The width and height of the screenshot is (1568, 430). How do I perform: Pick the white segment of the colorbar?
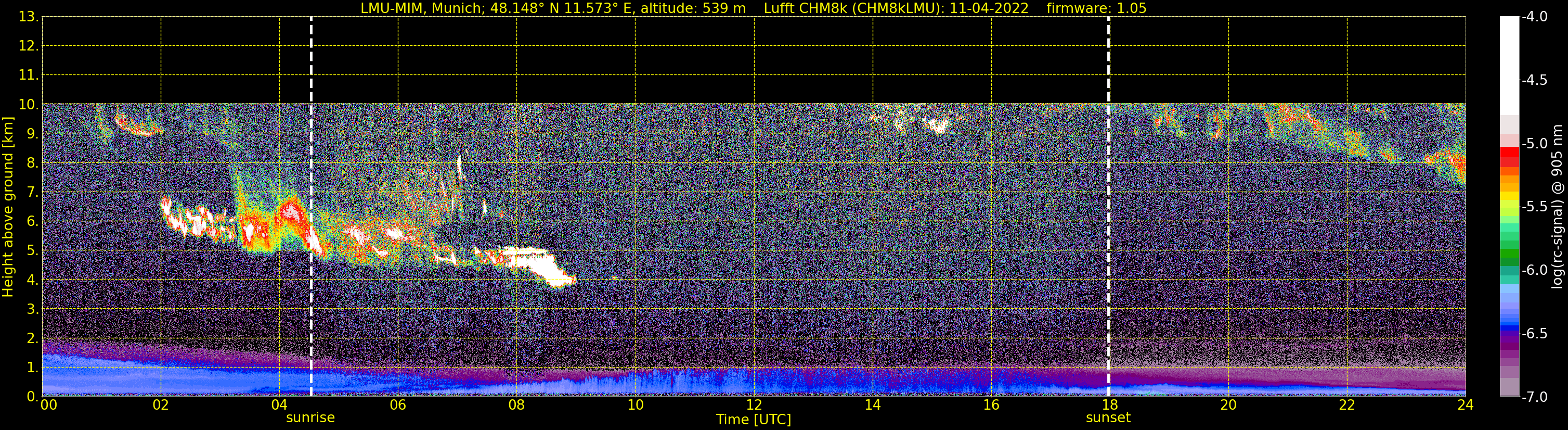[x=1510, y=66]
